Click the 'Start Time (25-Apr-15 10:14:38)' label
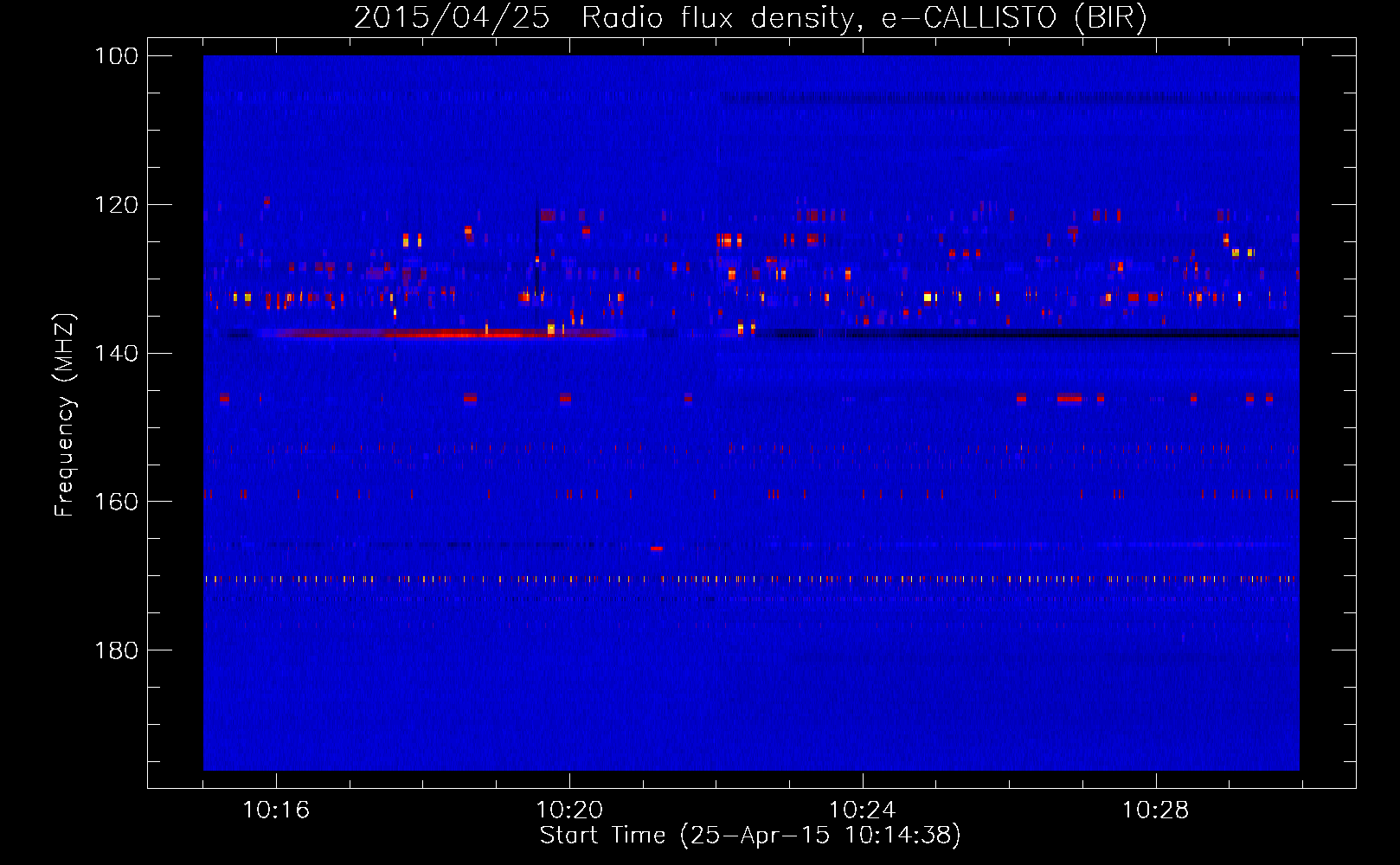Viewport: 1400px width, 865px height. coord(750,836)
